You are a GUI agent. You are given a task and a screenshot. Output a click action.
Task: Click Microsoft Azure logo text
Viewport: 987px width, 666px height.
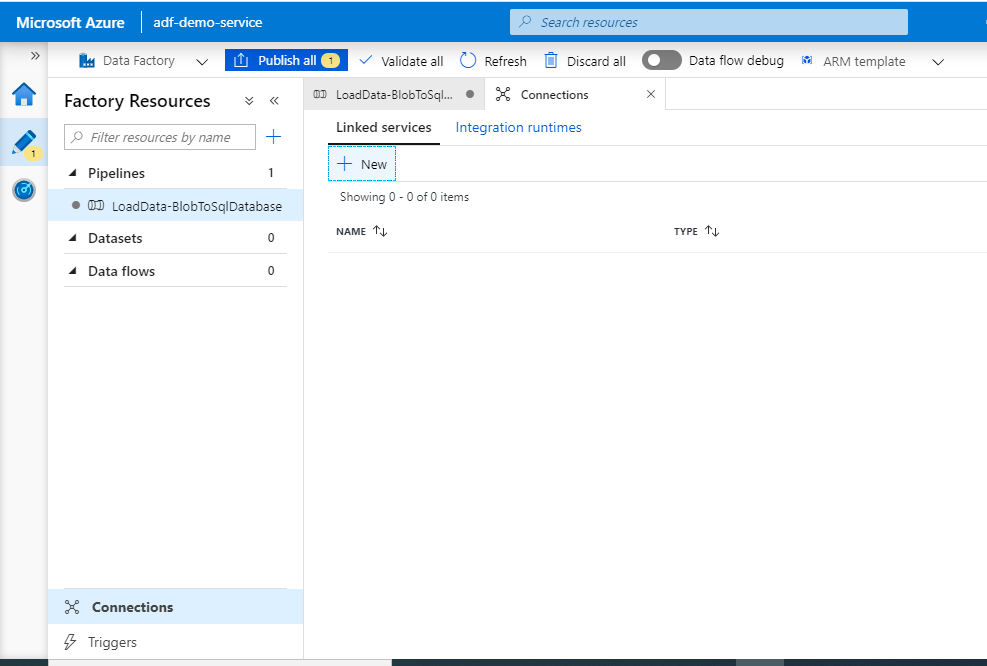click(70, 22)
